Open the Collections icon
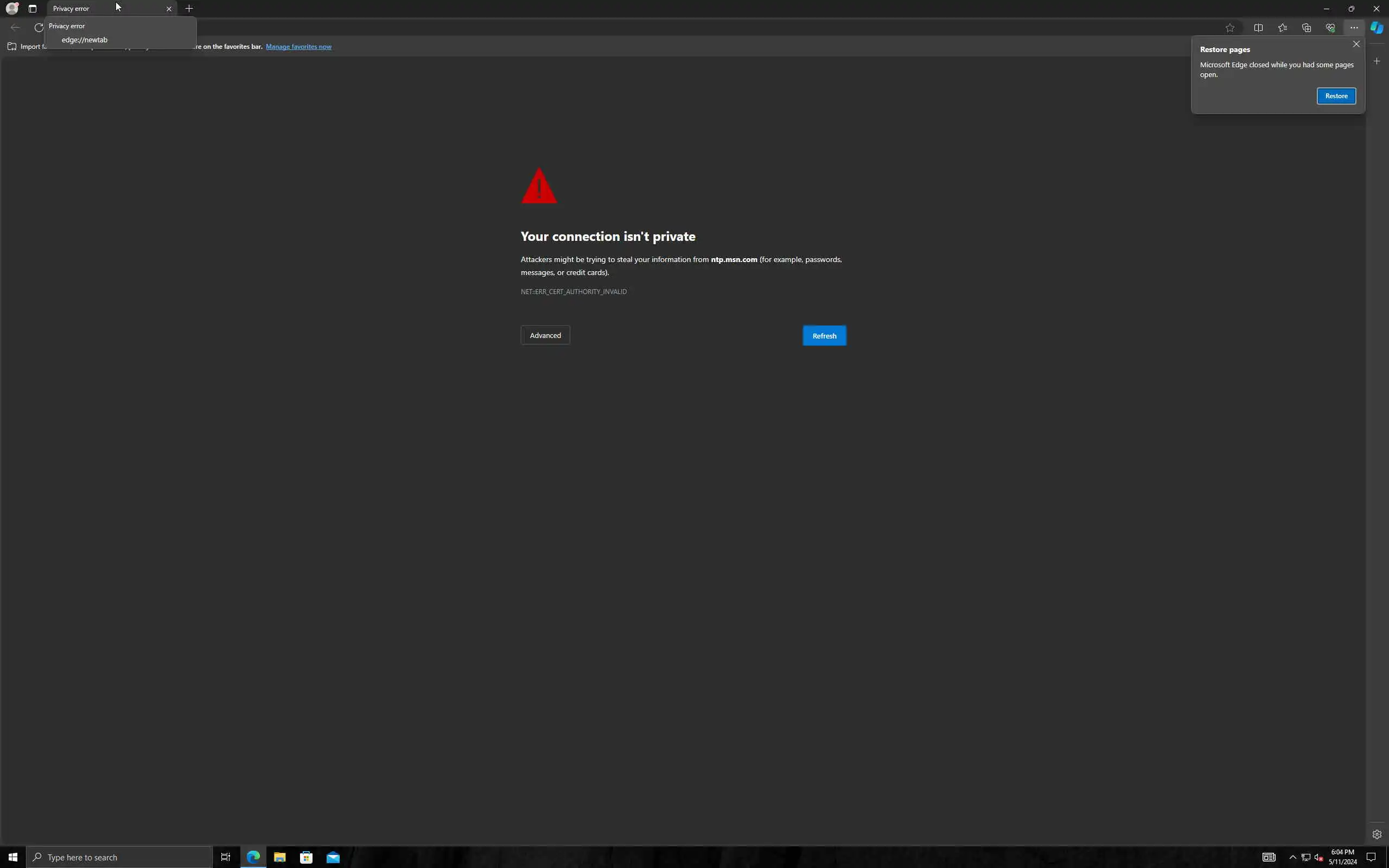Viewport: 1389px width, 868px height. click(1307, 28)
